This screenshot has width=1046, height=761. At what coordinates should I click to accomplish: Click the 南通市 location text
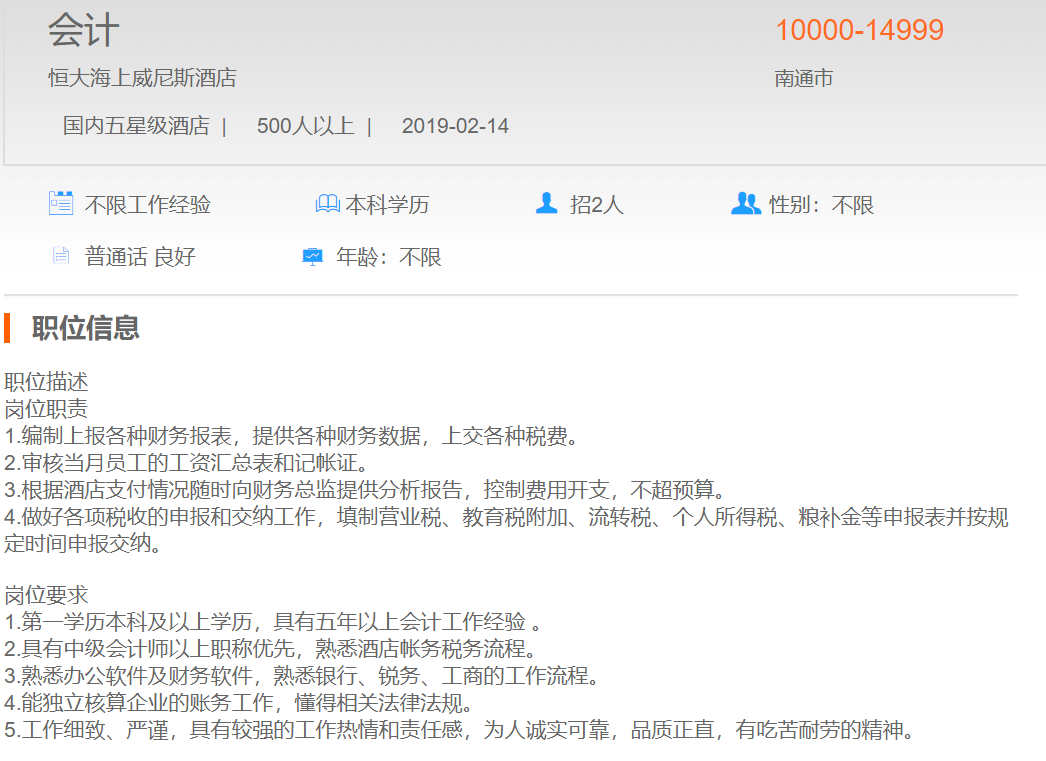tap(804, 78)
